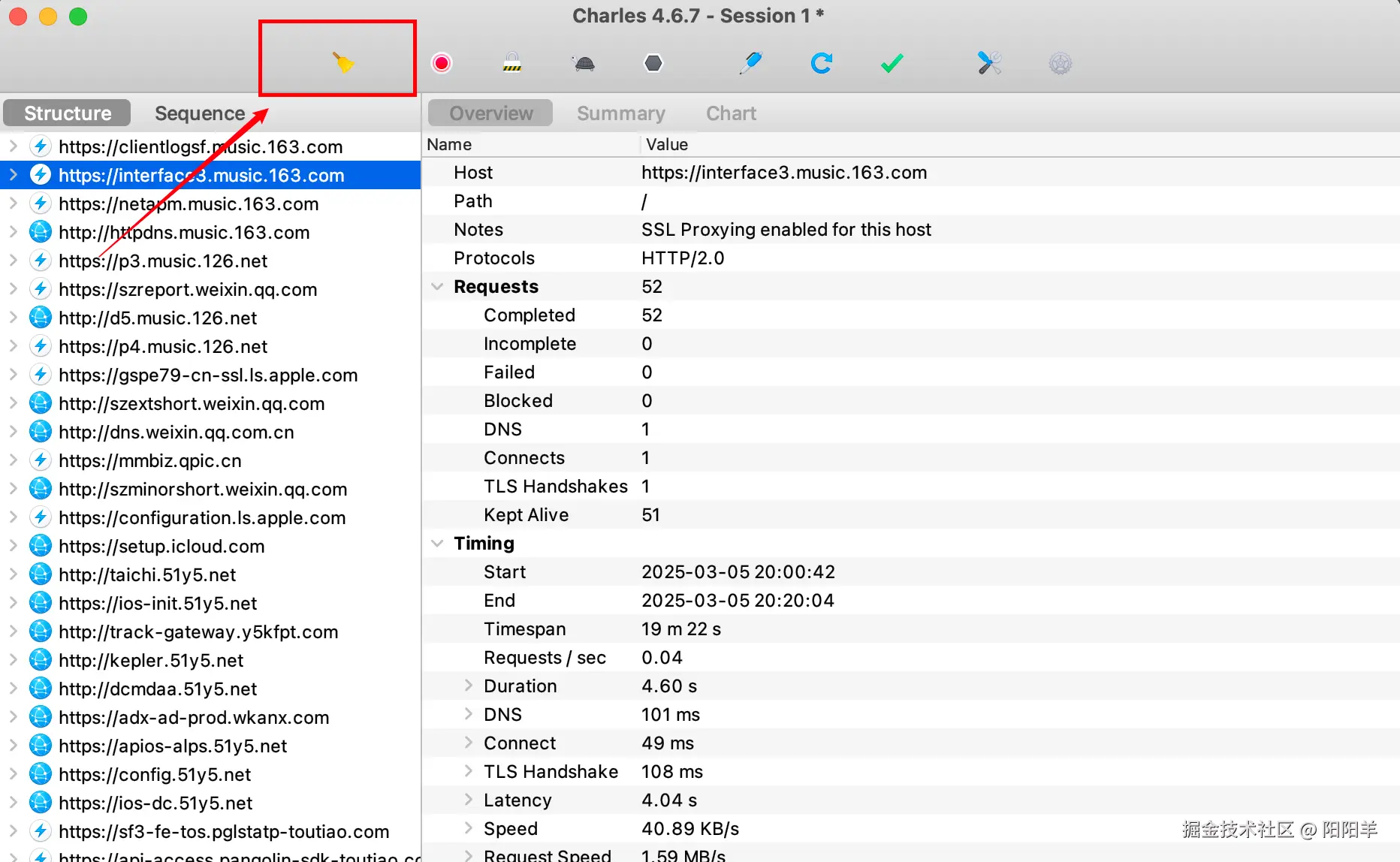Select https://config.51y5.net host
This screenshot has width=1400, height=862.
pyautogui.click(x=155, y=774)
